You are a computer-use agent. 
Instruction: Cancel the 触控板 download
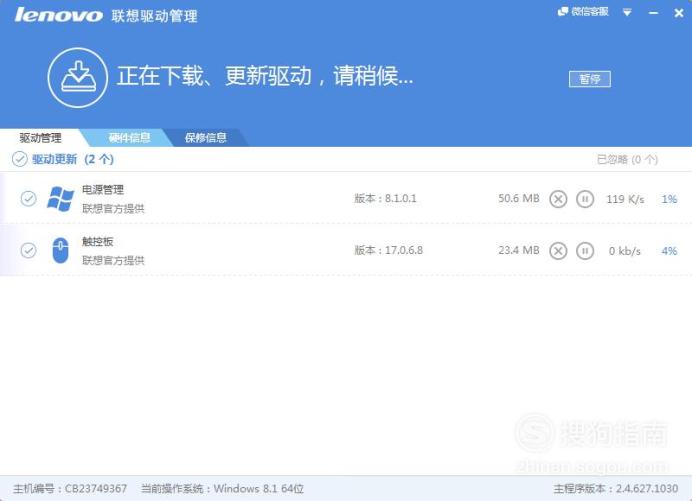pos(558,251)
